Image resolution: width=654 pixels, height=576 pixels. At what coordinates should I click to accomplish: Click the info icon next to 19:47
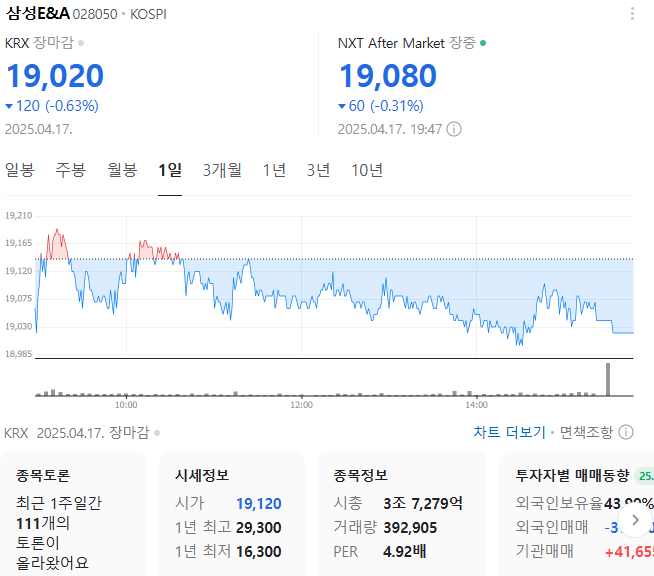pyautogui.click(x=454, y=129)
